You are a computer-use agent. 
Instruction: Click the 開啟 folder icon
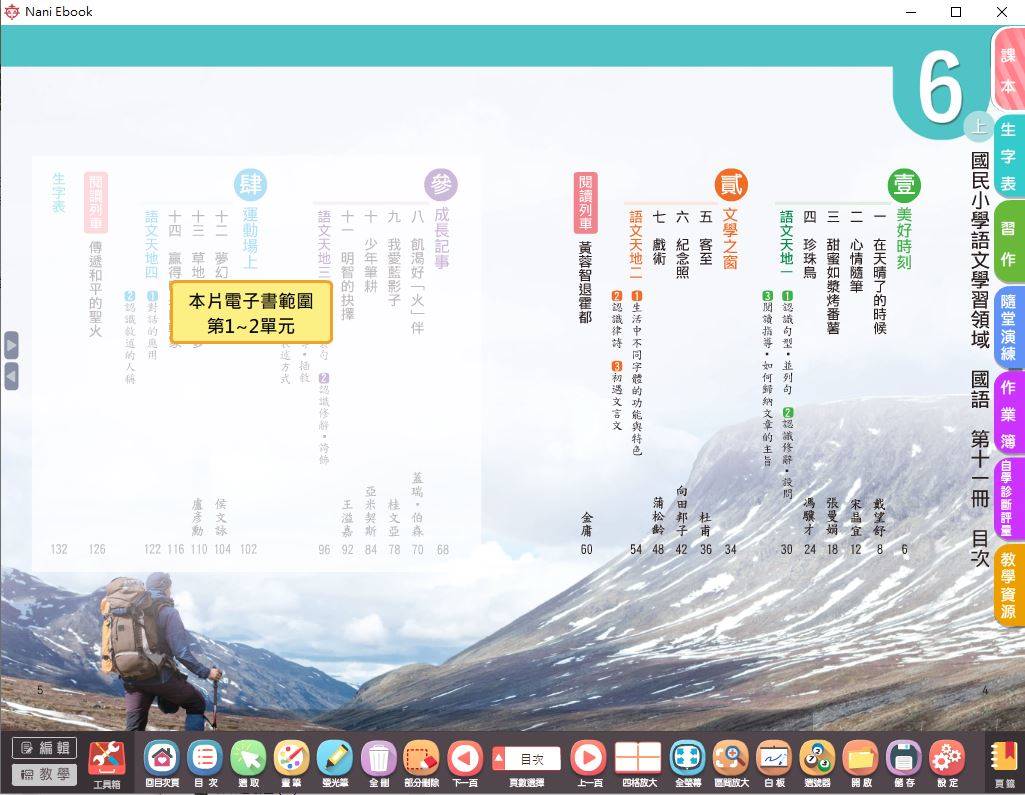(x=860, y=763)
